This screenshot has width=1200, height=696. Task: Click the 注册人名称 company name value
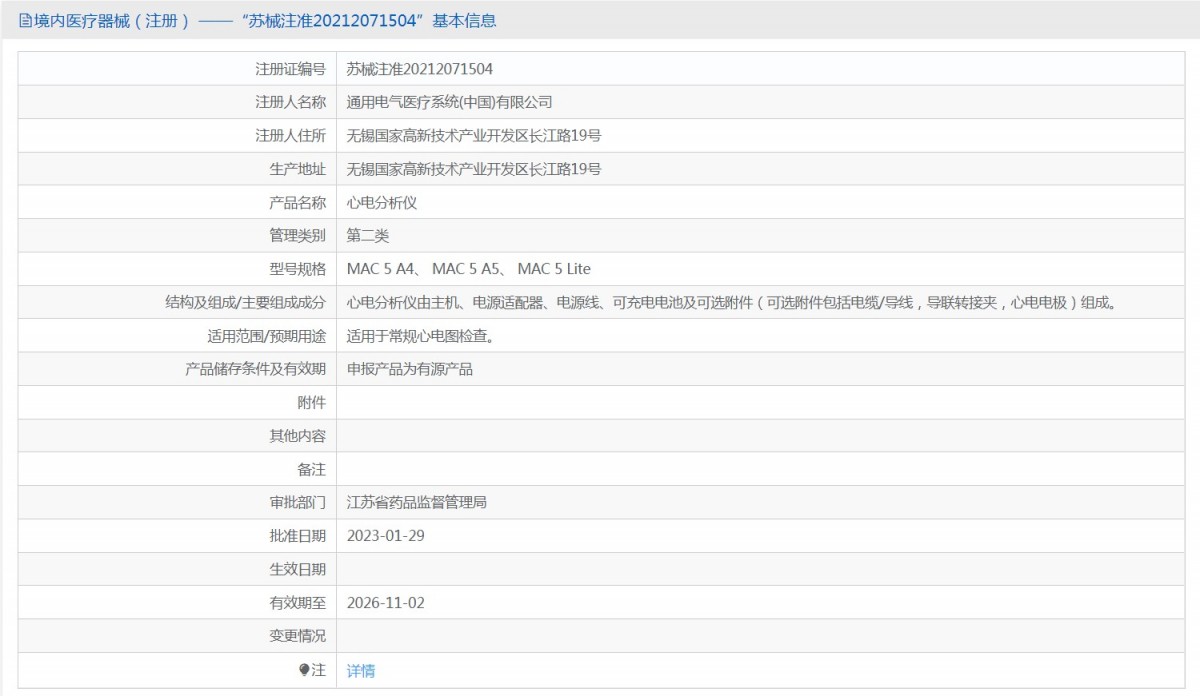[x=449, y=102]
